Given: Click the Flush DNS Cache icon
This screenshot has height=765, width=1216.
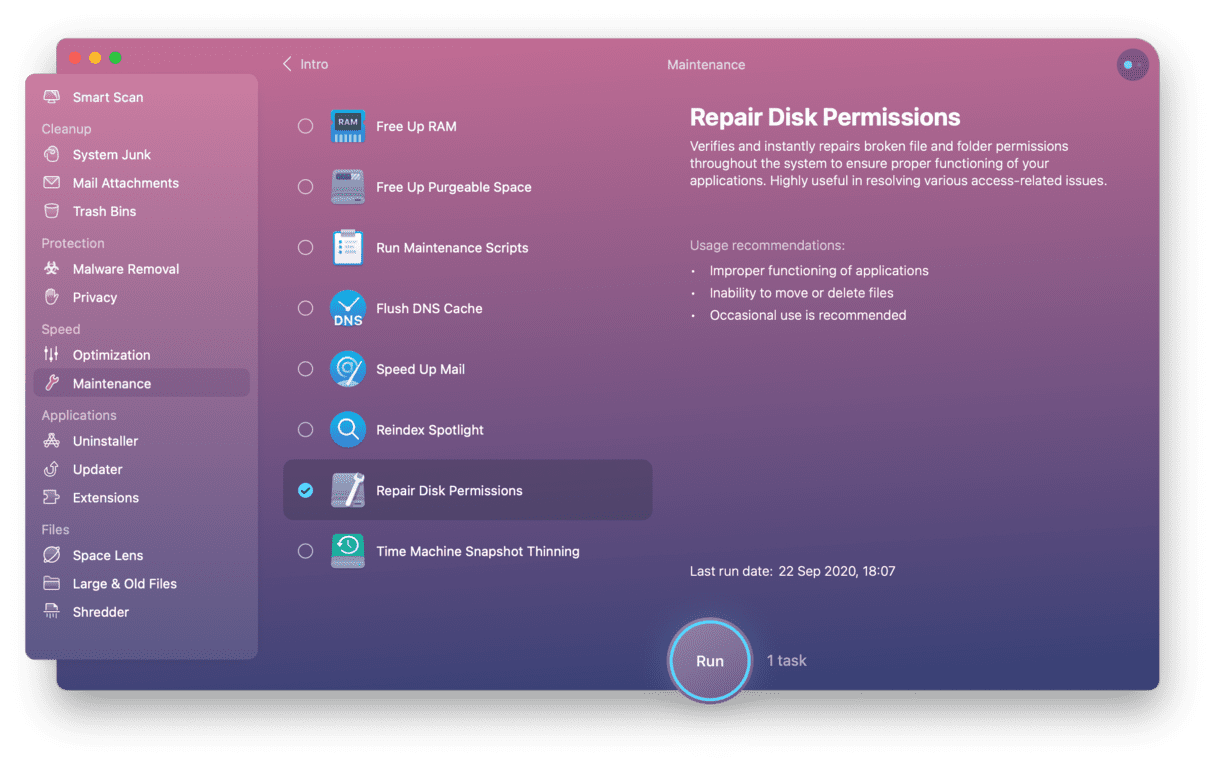Looking at the screenshot, I should click(x=348, y=309).
